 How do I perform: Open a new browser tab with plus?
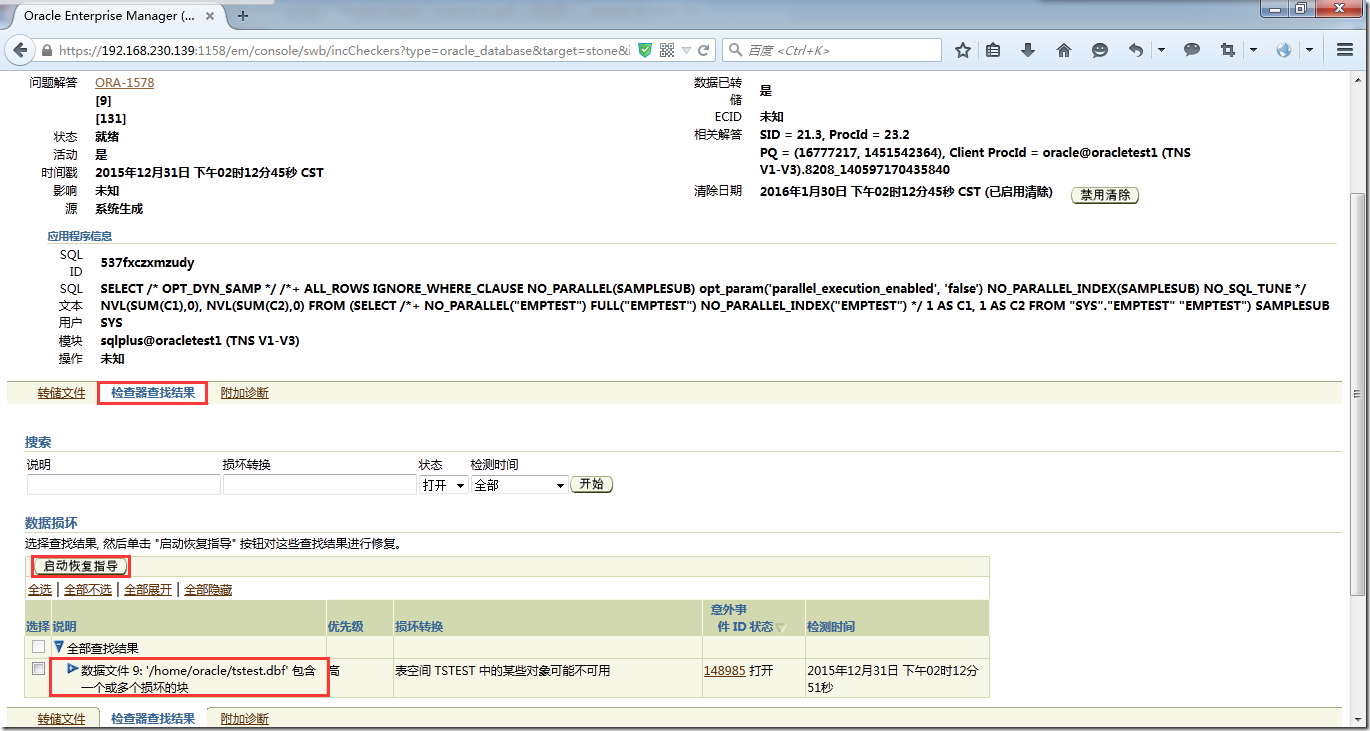[x=243, y=16]
